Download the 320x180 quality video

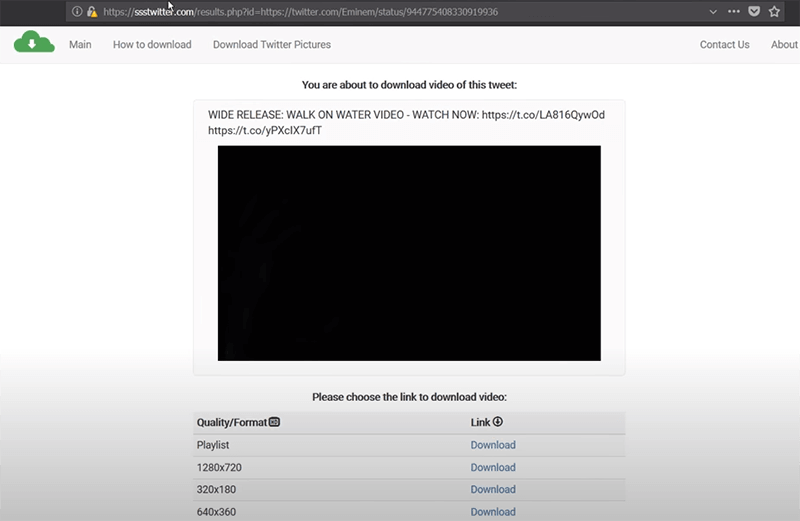[x=493, y=489]
